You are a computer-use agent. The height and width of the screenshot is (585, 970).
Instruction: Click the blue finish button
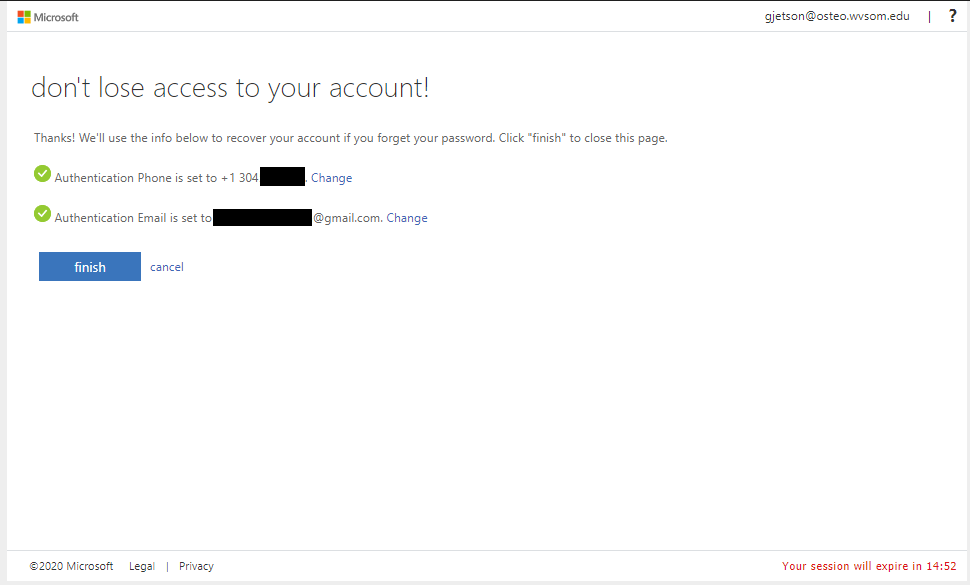click(90, 267)
